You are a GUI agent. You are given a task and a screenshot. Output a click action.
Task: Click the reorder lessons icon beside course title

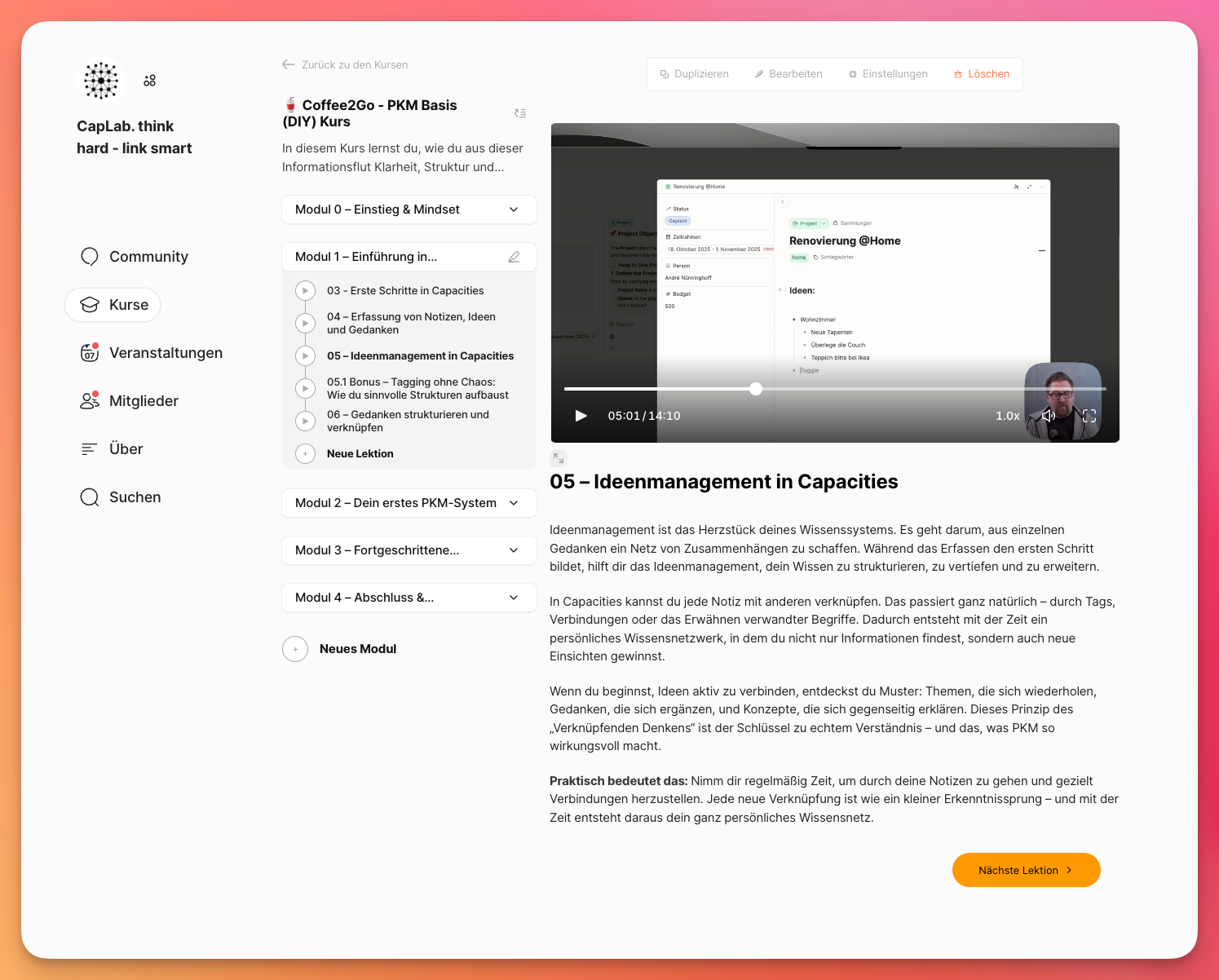pos(520,113)
